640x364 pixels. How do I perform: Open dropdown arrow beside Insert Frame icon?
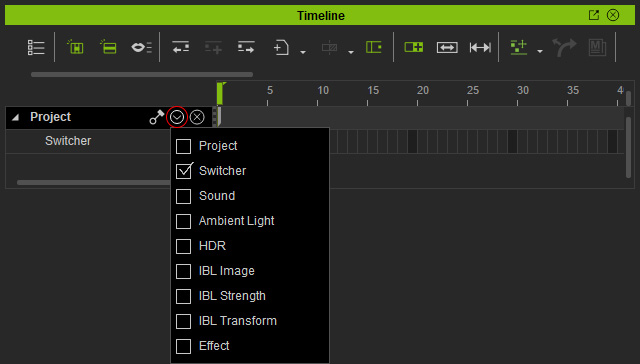tap(303, 52)
